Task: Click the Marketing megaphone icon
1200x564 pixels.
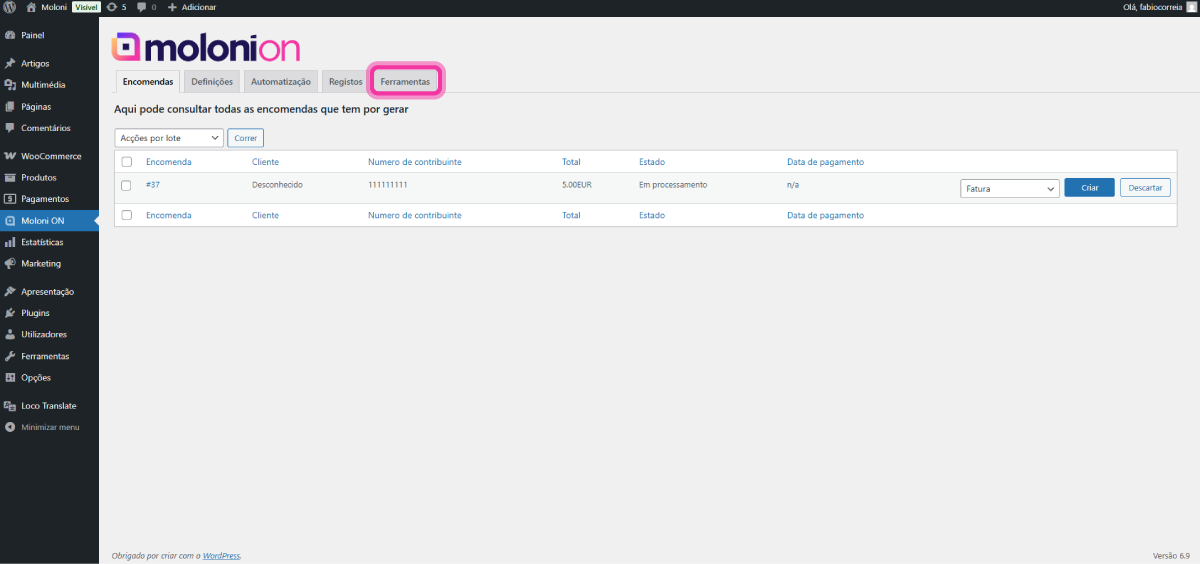Action: [10, 264]
